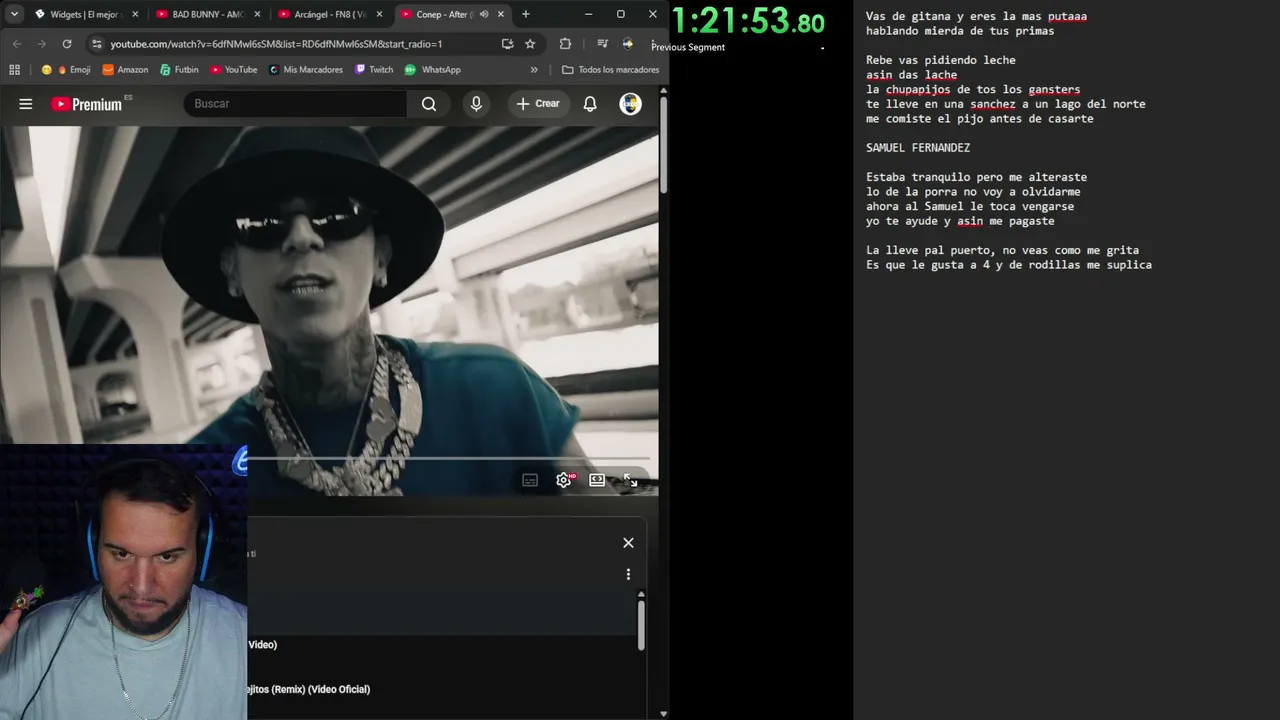The image size is (1280, 720).
Task: Click the 'Previous Segment' label in the timer
Action: (x=688, y=47)
